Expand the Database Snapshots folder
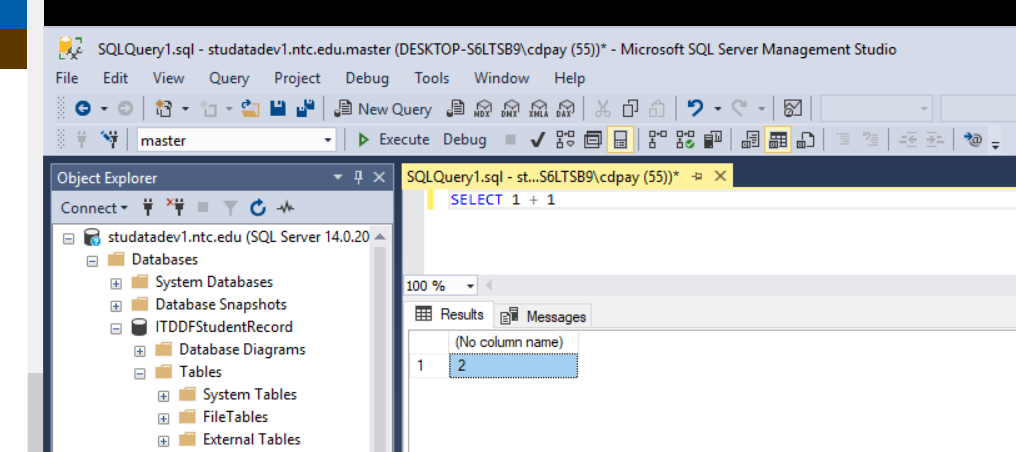 116,305
